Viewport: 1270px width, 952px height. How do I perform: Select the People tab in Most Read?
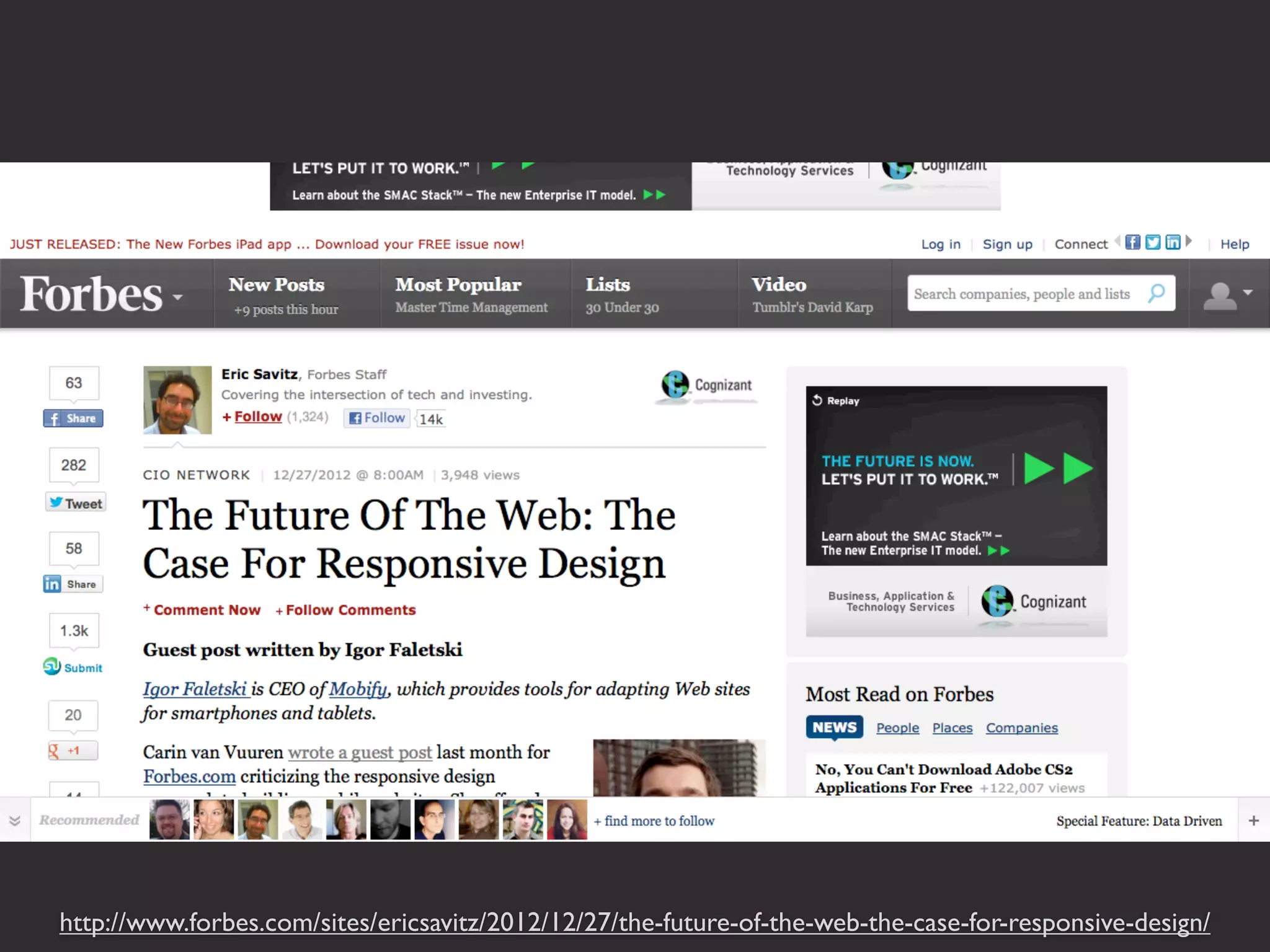897,728
